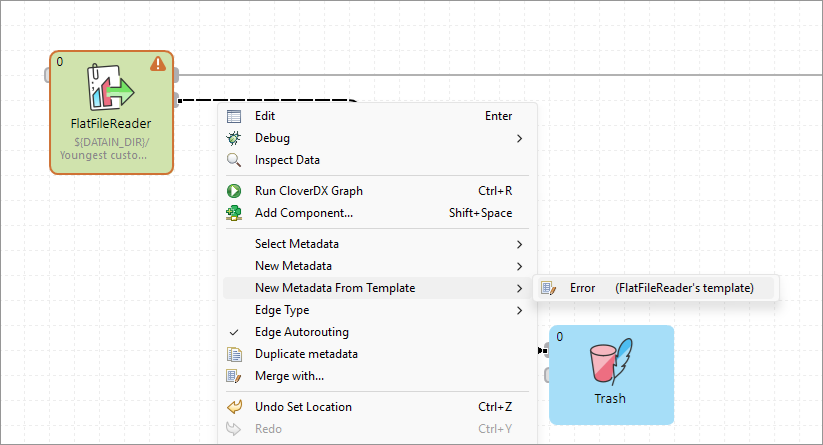Click the Edit icon in context menu
Viewport: 823px width, 445px height.
coord(234,116)
